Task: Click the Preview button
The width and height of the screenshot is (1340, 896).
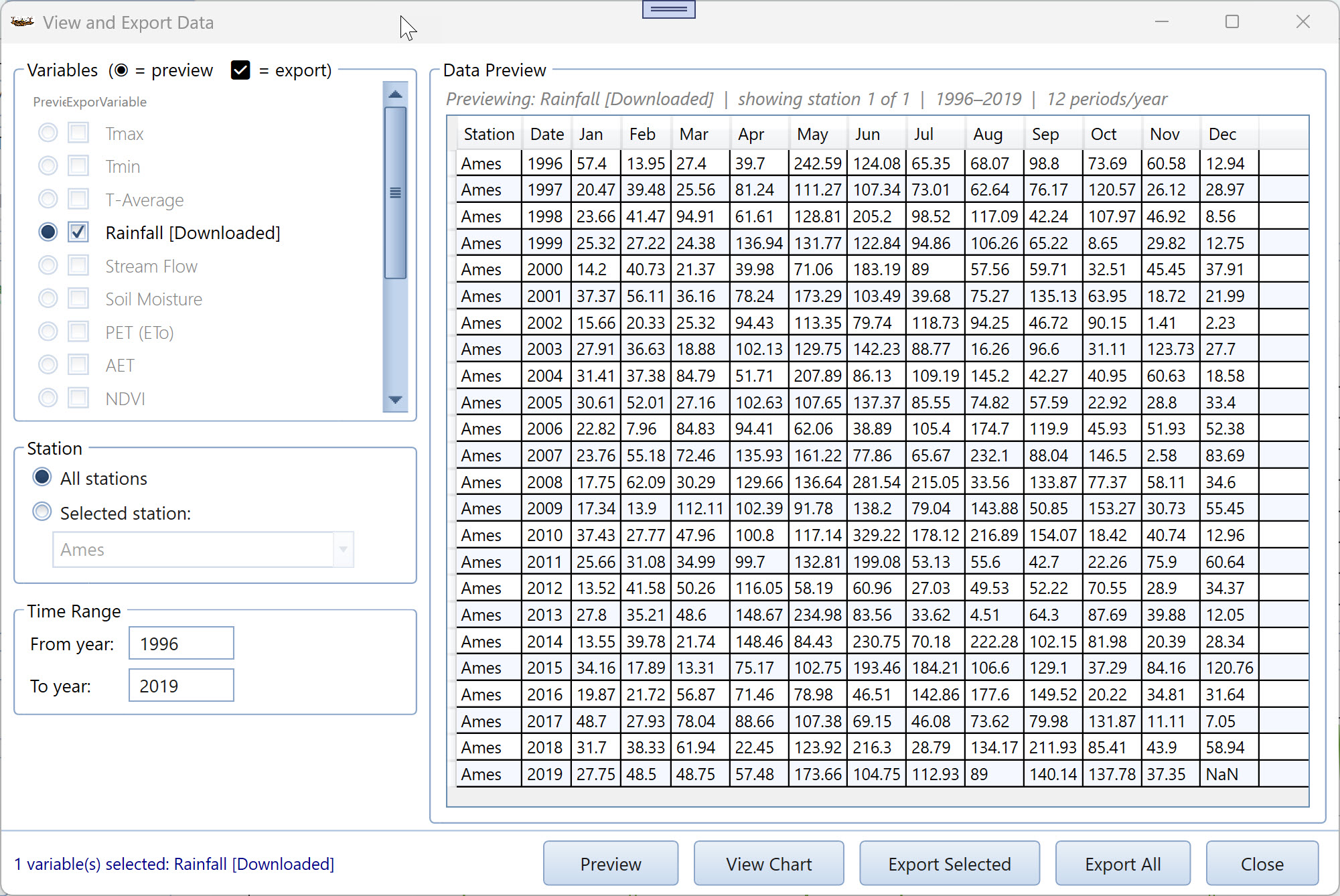Action: [x=611, y=864]
